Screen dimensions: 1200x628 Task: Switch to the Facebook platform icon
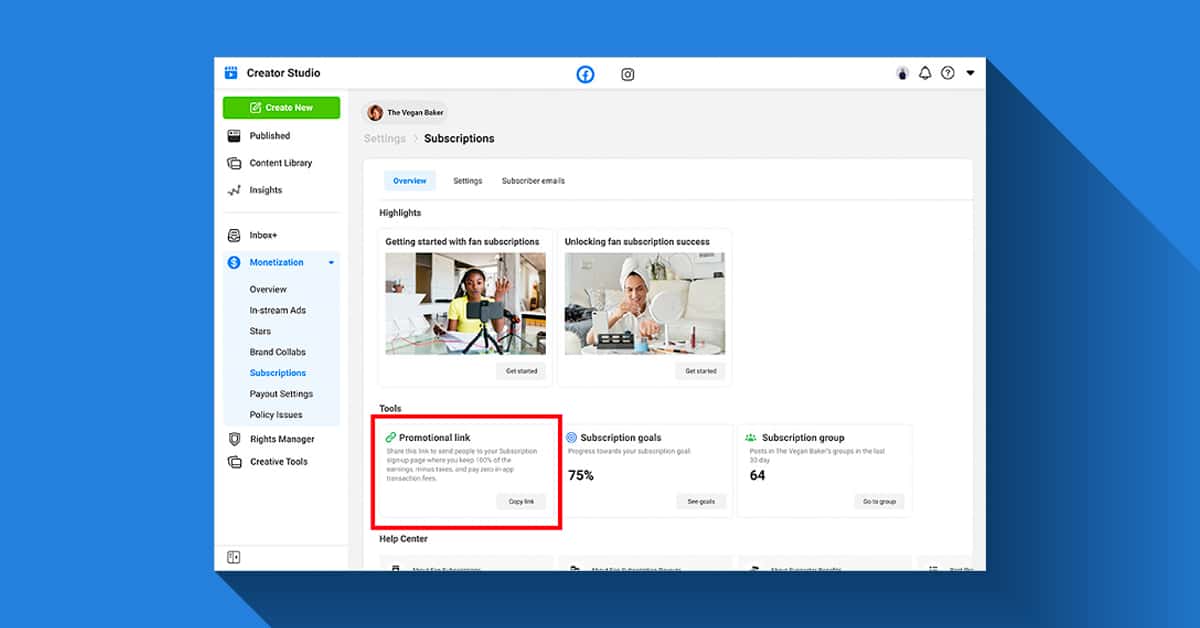pyautogui.click(x=585, y=74)
